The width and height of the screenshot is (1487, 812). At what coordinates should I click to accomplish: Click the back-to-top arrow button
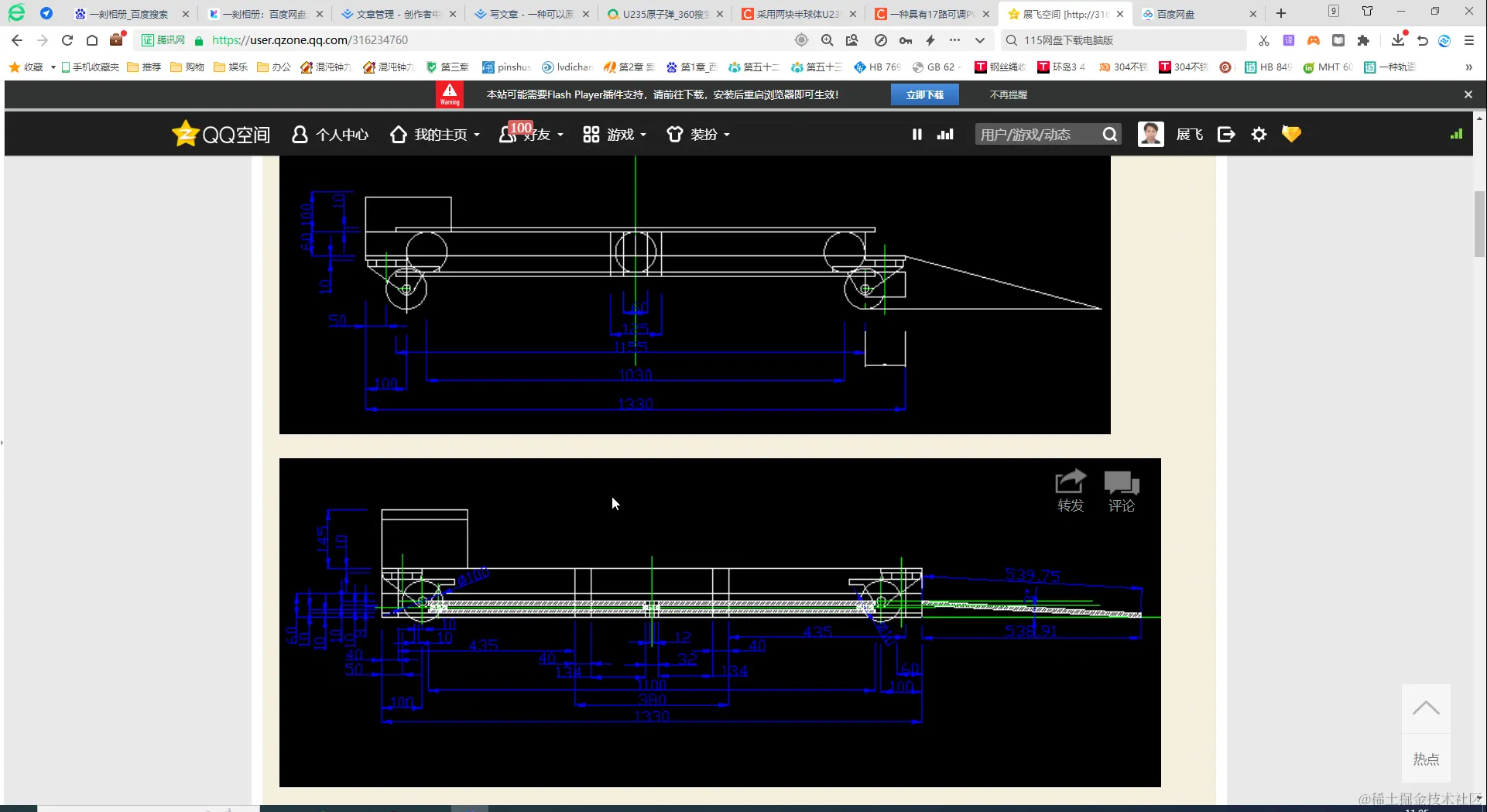1426,708
